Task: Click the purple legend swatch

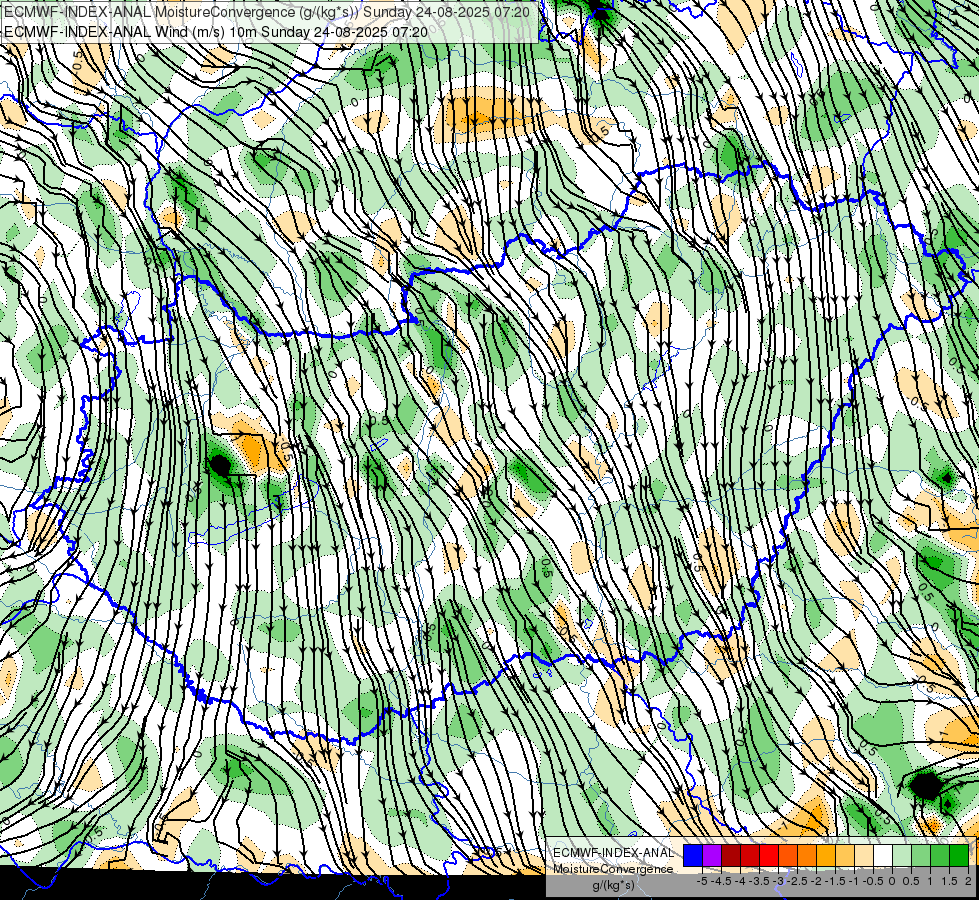Action: click(x=712, y=856)
